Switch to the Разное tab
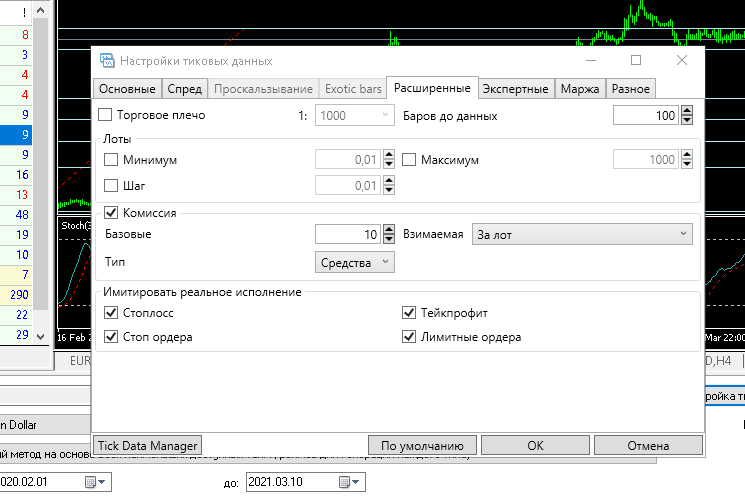Image resolution: width=745 pixels, height=501 pixels. tap(630, 89)
